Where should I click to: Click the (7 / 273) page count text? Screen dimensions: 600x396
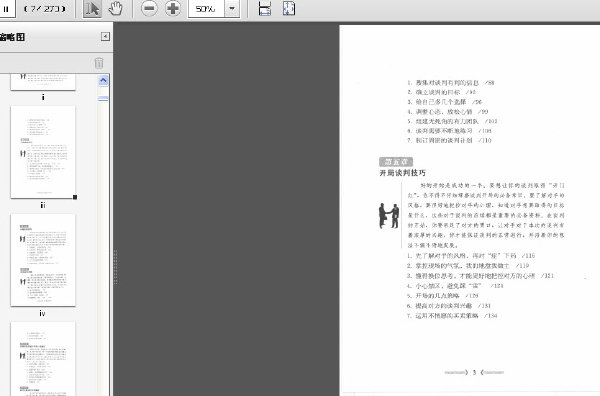[44, 8]
